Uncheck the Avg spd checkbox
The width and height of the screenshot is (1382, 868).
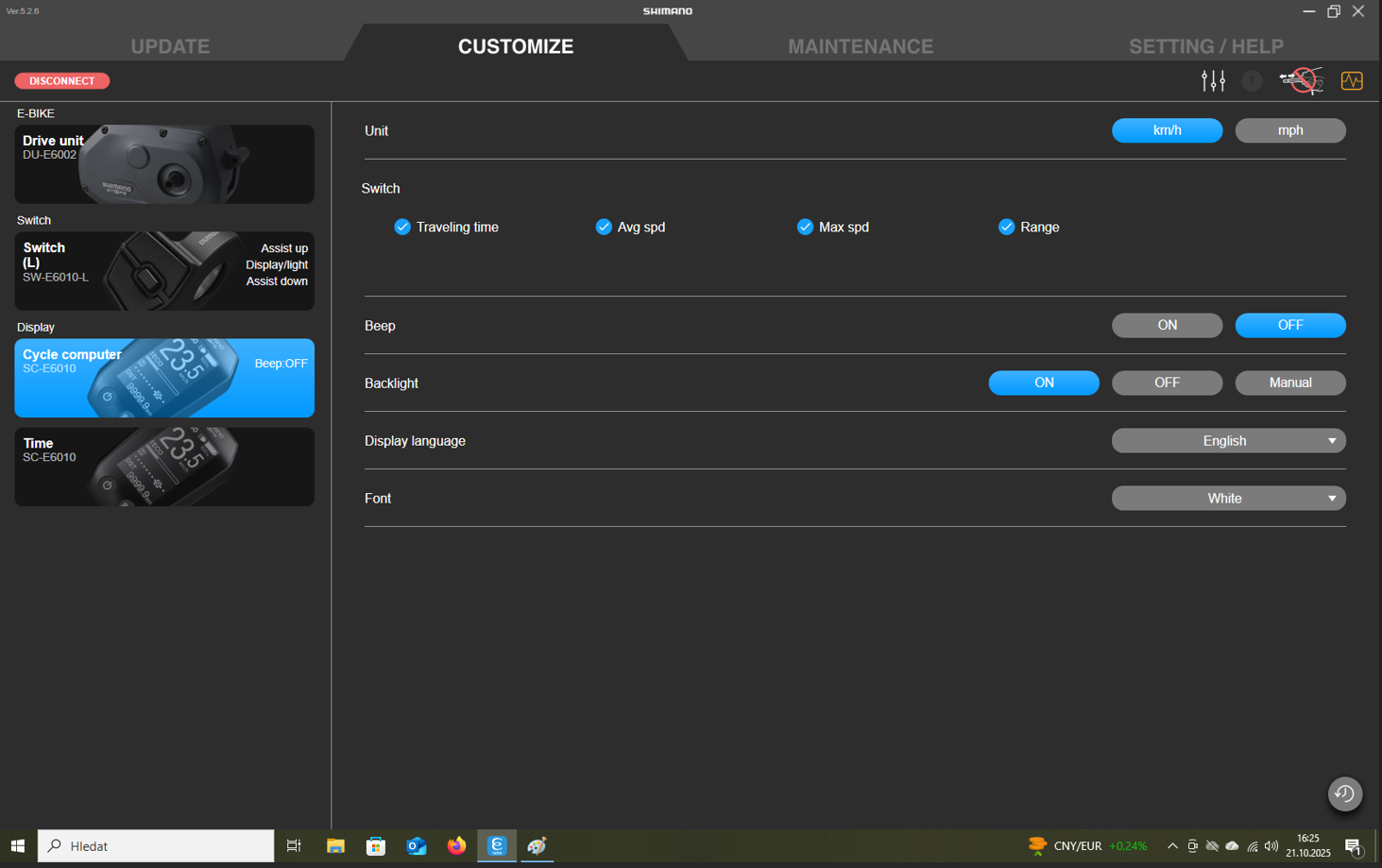(x=604, y=227)
